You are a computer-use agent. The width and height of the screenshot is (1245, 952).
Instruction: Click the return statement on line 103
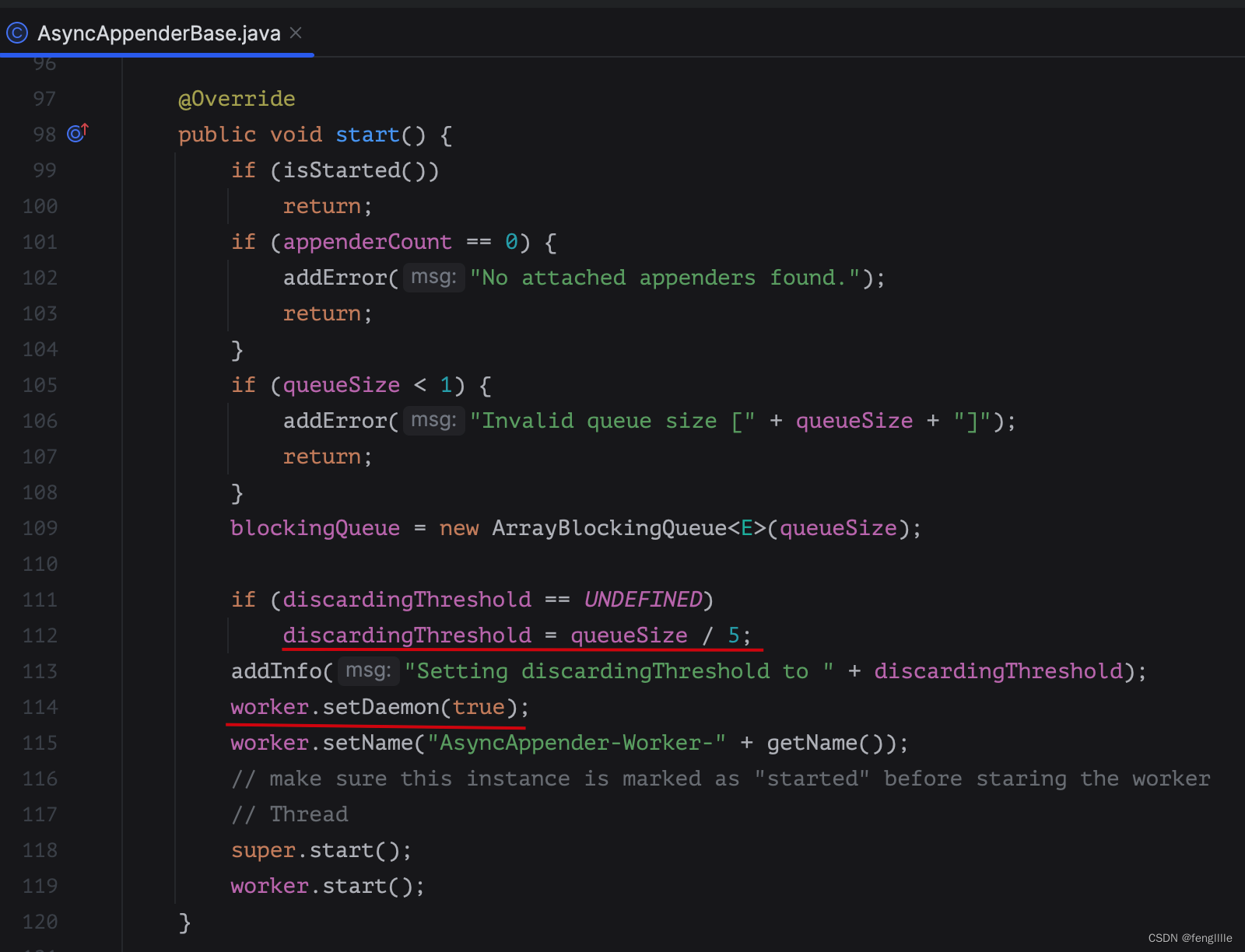pyautogui.click(x=328, y=313)
